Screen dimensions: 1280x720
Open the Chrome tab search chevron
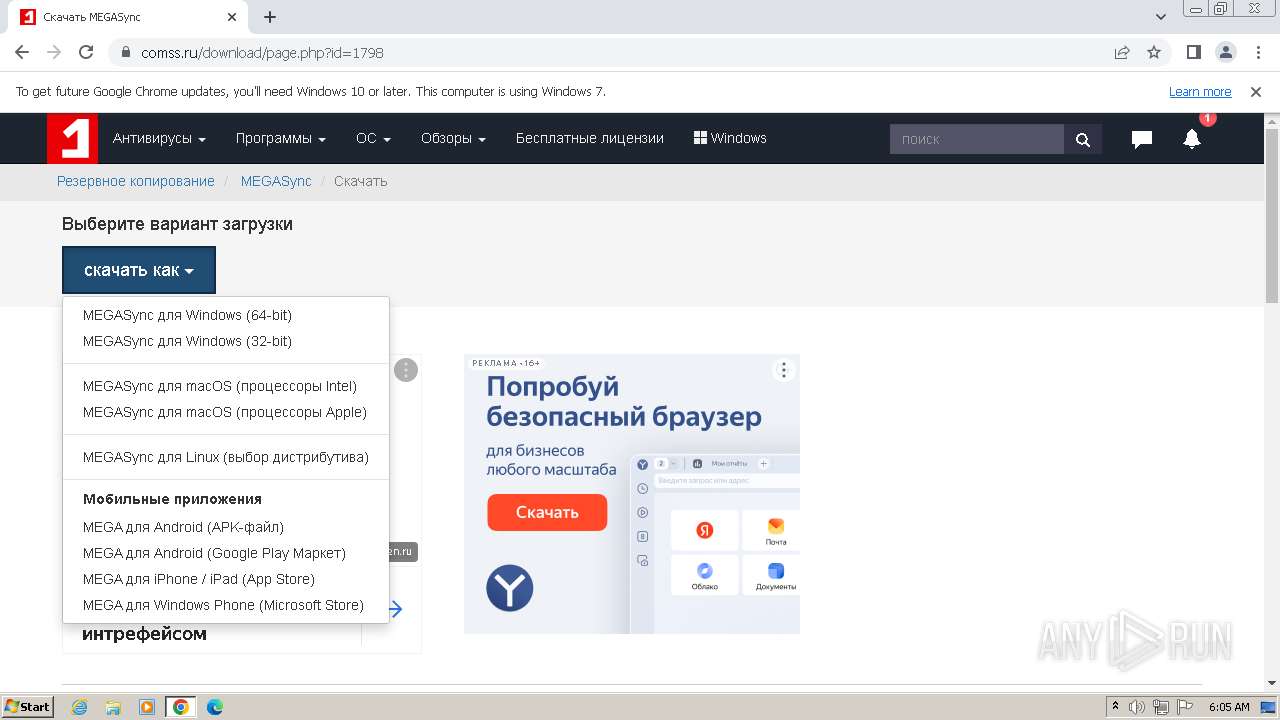pos(1161,17)
